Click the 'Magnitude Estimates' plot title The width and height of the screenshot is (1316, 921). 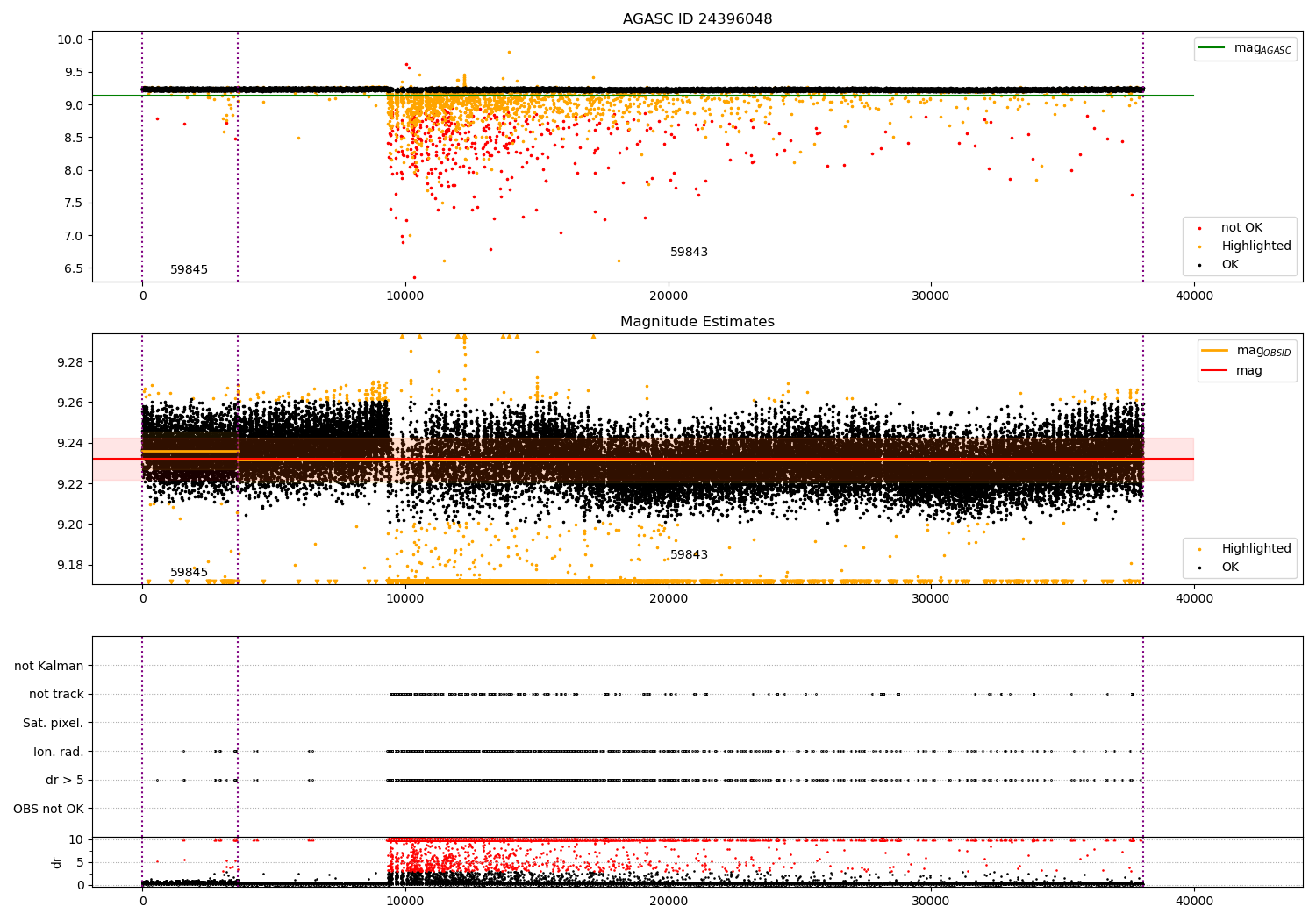[697, 322]
